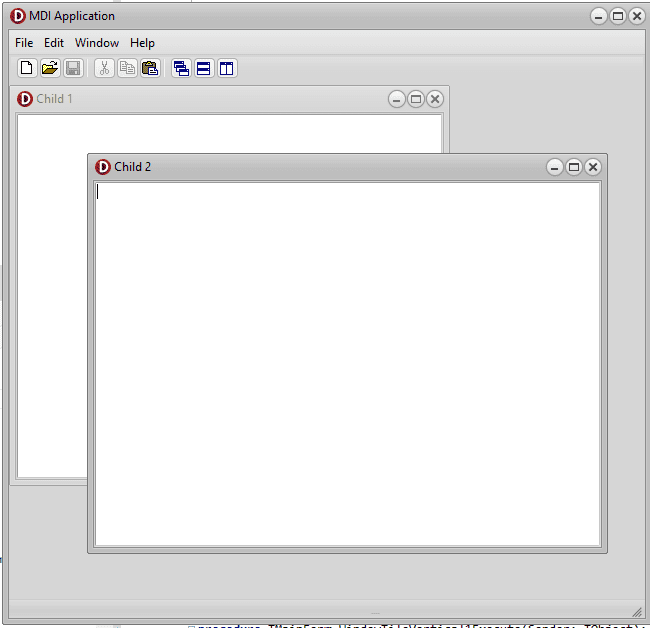Cascade windows using the toolbar icon
The width and height of the screenshot is (650, 628).
coord(181,68)
